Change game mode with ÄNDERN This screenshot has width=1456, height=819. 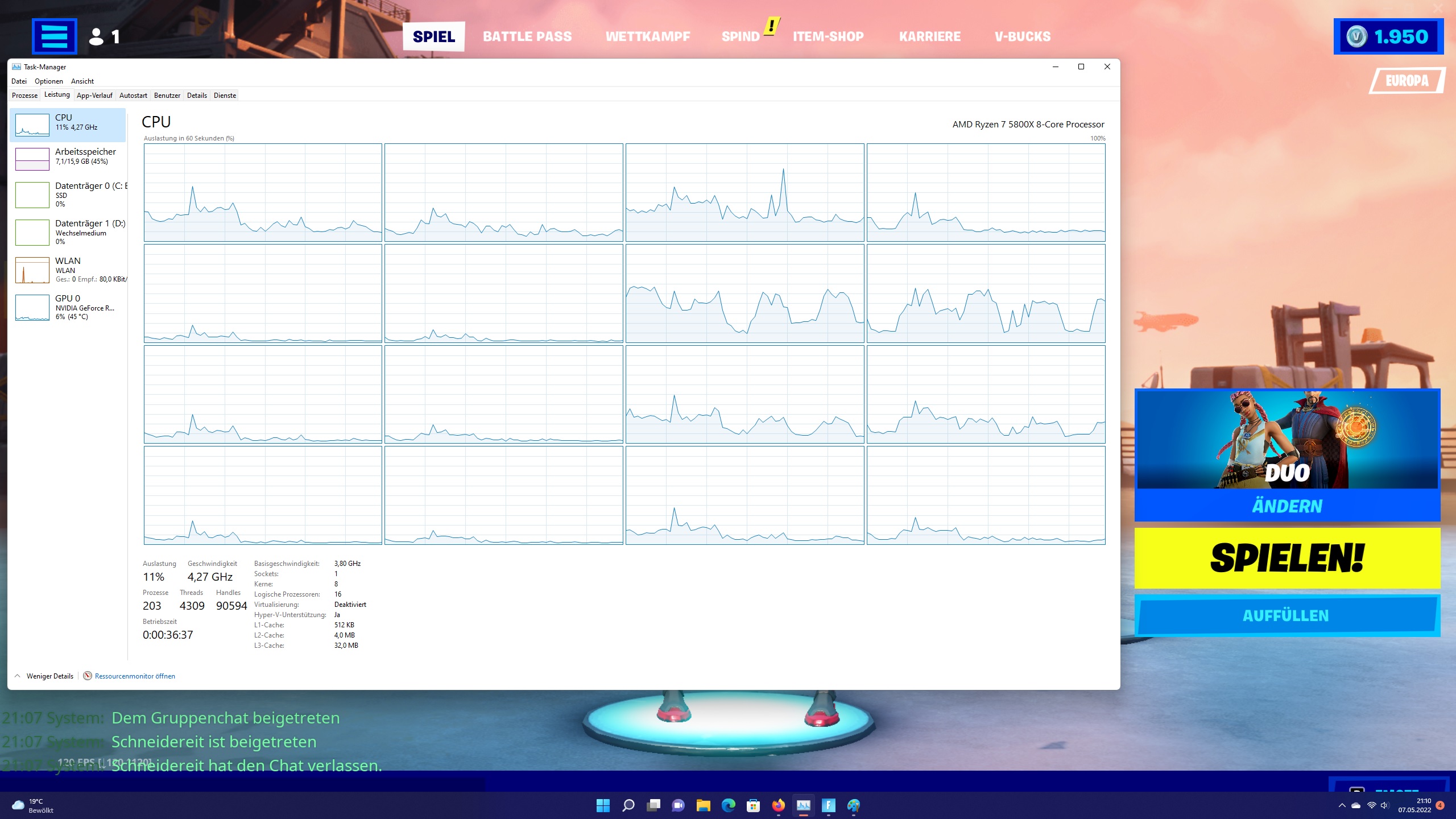[x=1287, y=506]
